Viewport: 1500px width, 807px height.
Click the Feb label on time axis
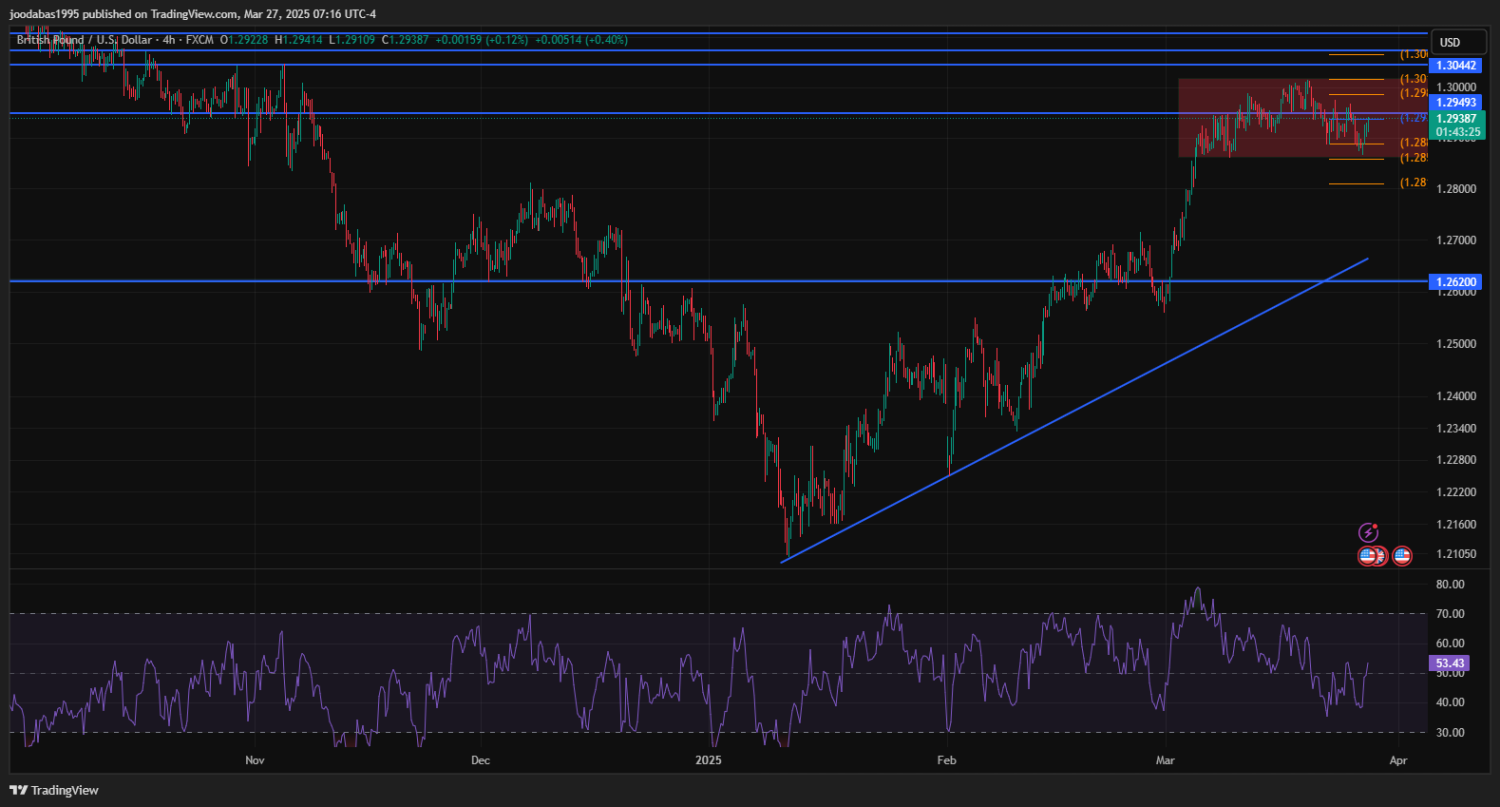point(946,761)
